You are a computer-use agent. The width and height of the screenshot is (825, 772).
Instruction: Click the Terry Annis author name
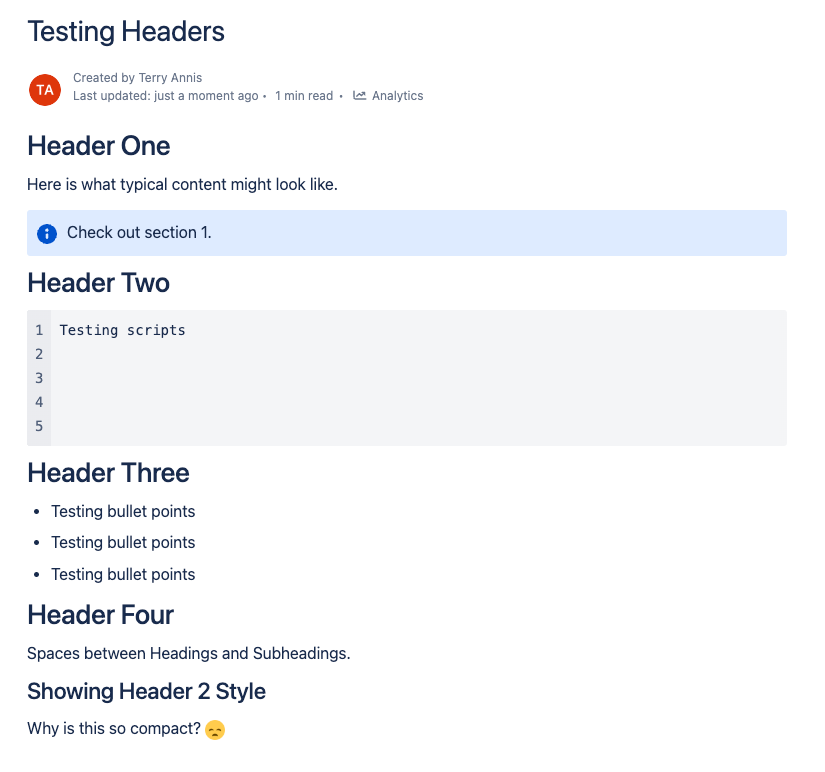click(170, 78)
